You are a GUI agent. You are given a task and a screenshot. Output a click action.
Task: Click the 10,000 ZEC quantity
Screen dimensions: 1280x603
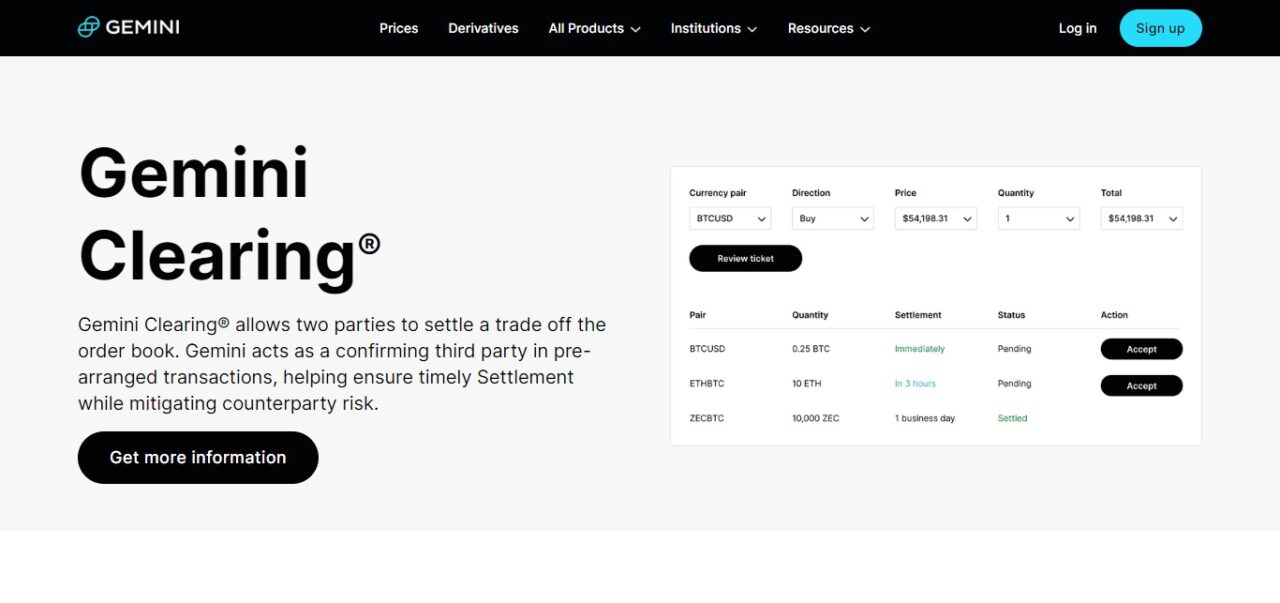tap(816, 418)
